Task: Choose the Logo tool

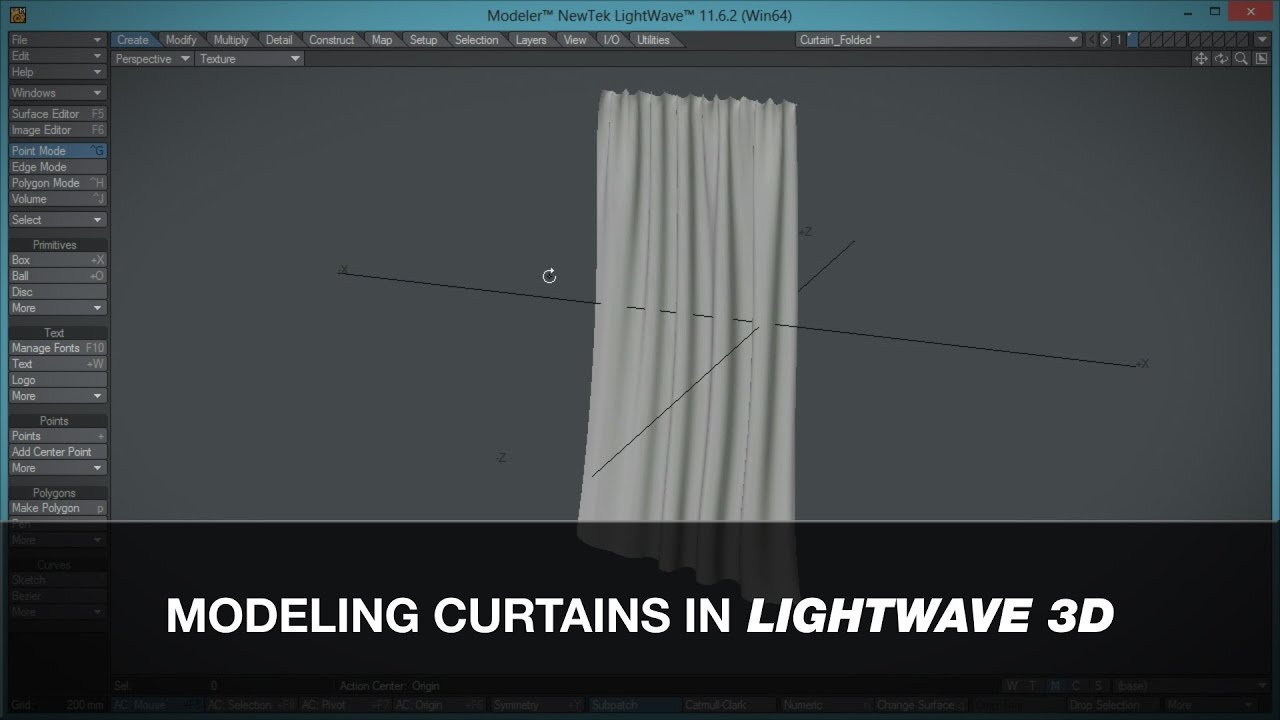Action: tap(57, 380)
